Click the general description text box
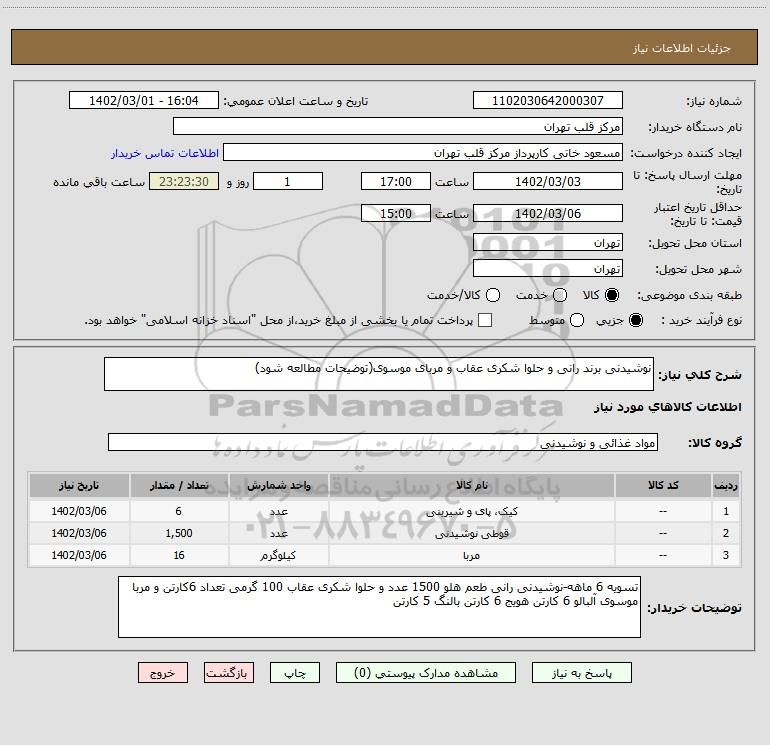The image size is (770, 745). (x=379, y=374)
